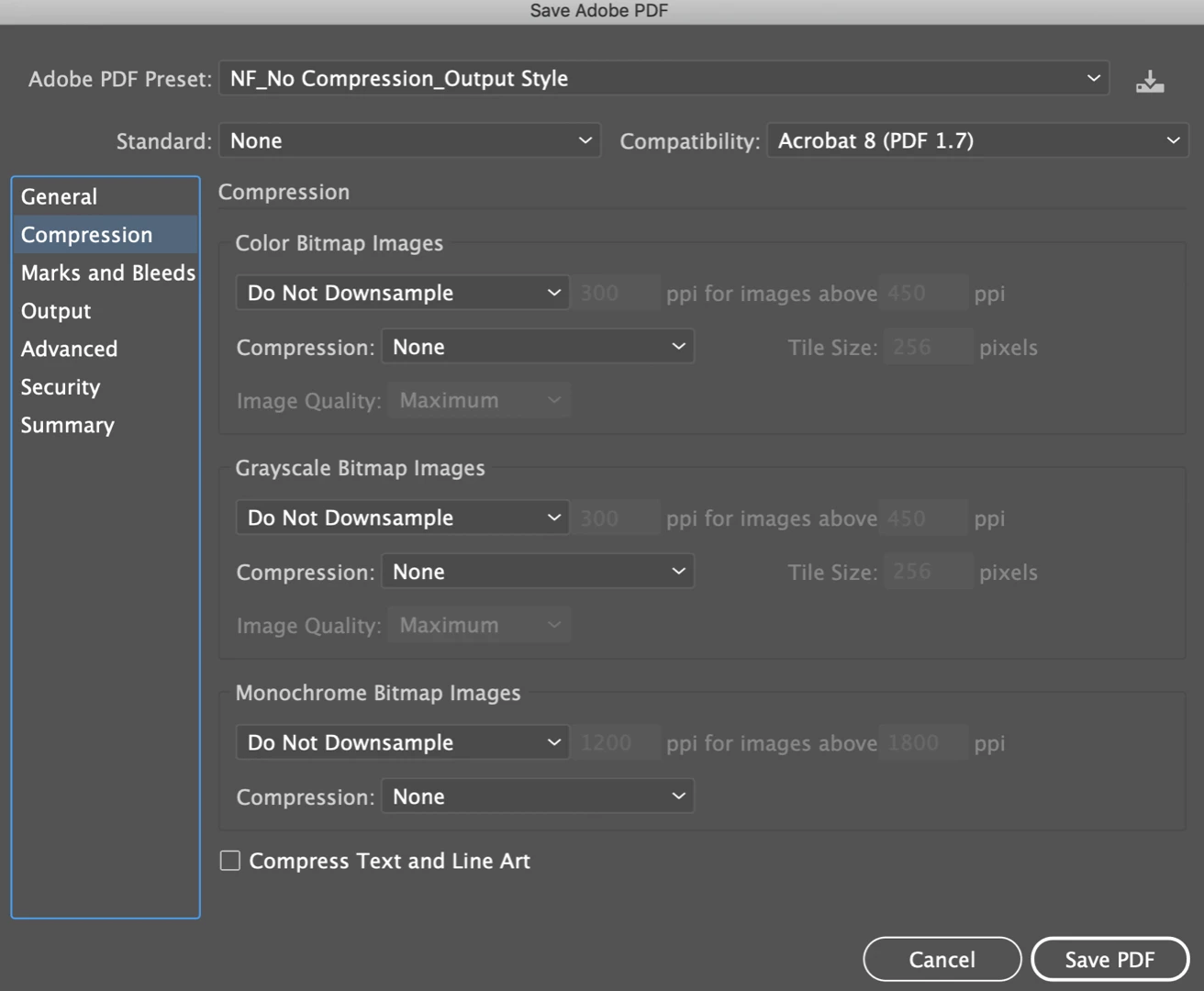The width and height of the screenshot is (1204, 991).
Task: Open Color Bitmap Image Quality dropdown
Action: point(479,401)
